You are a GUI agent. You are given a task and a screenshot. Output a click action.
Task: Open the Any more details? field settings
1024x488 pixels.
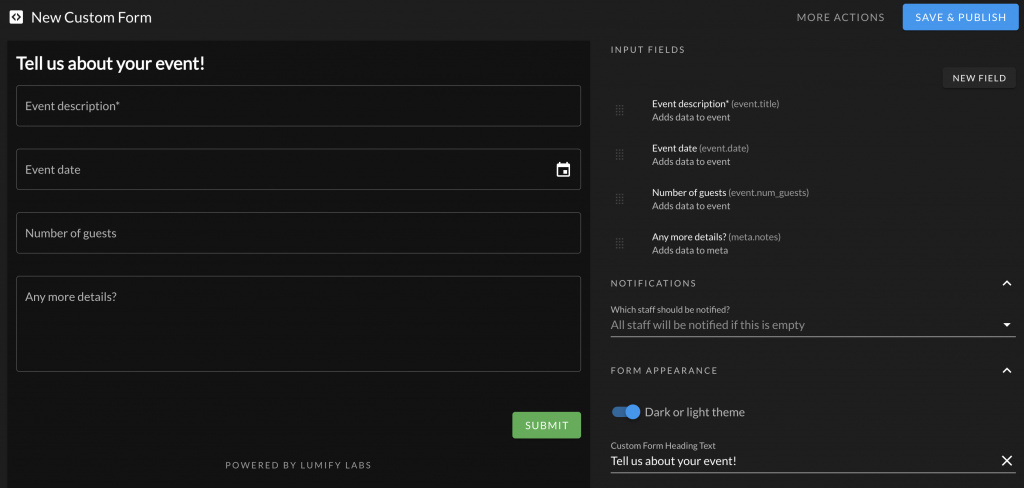(716, 243)
